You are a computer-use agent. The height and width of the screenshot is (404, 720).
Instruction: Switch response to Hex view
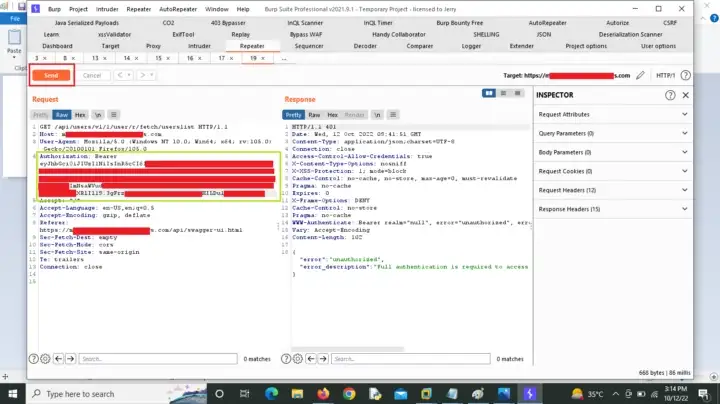(330, 115)
